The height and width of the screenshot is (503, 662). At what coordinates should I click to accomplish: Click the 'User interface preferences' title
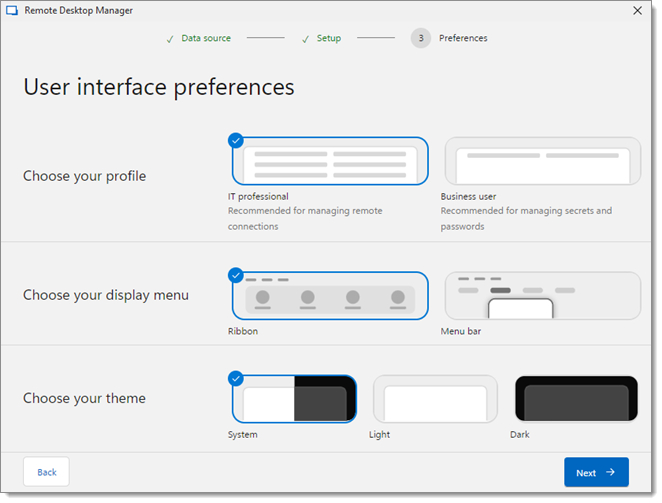pos(159,87)
